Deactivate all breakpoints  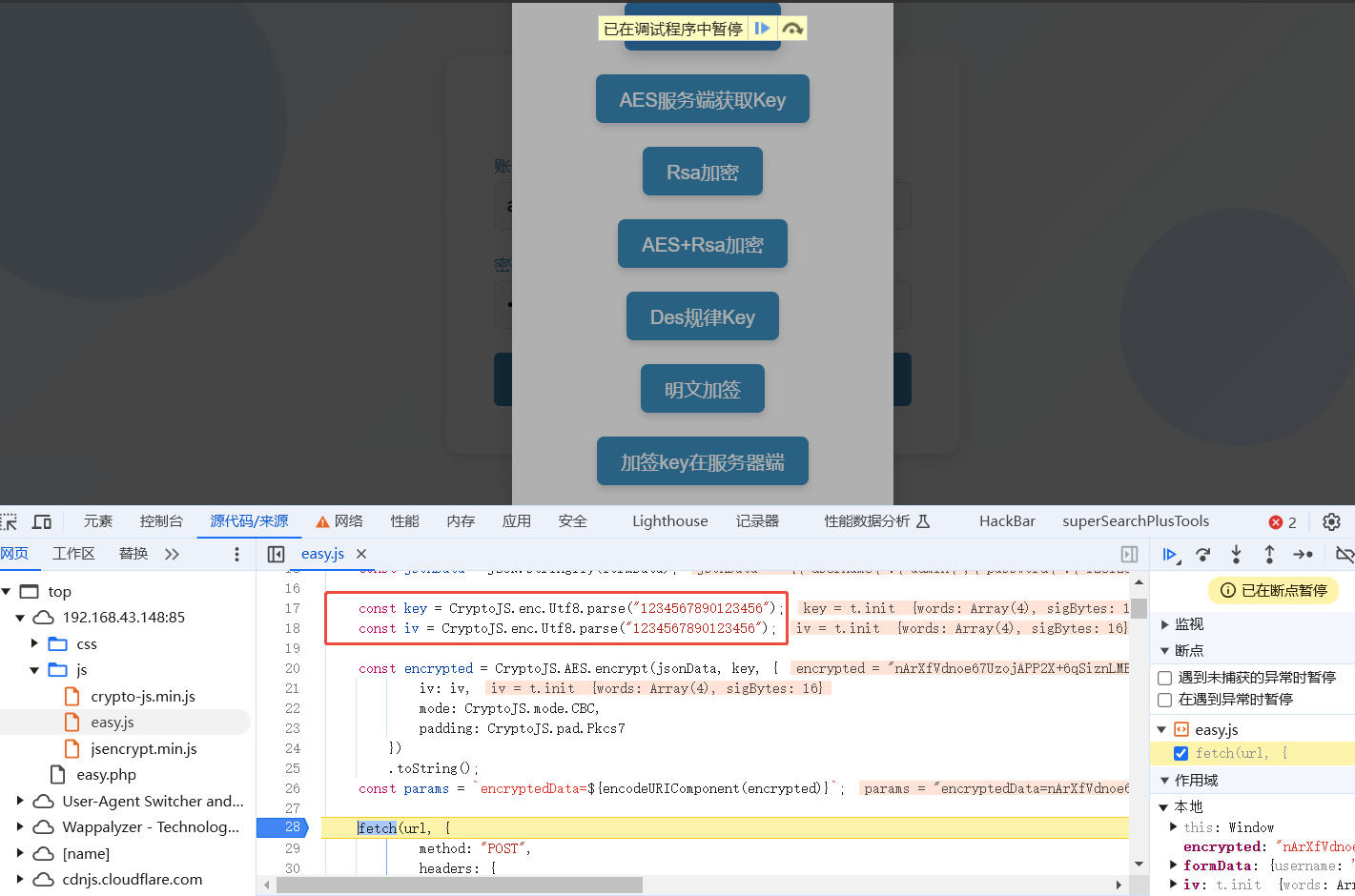click(x=1345, y=554)
